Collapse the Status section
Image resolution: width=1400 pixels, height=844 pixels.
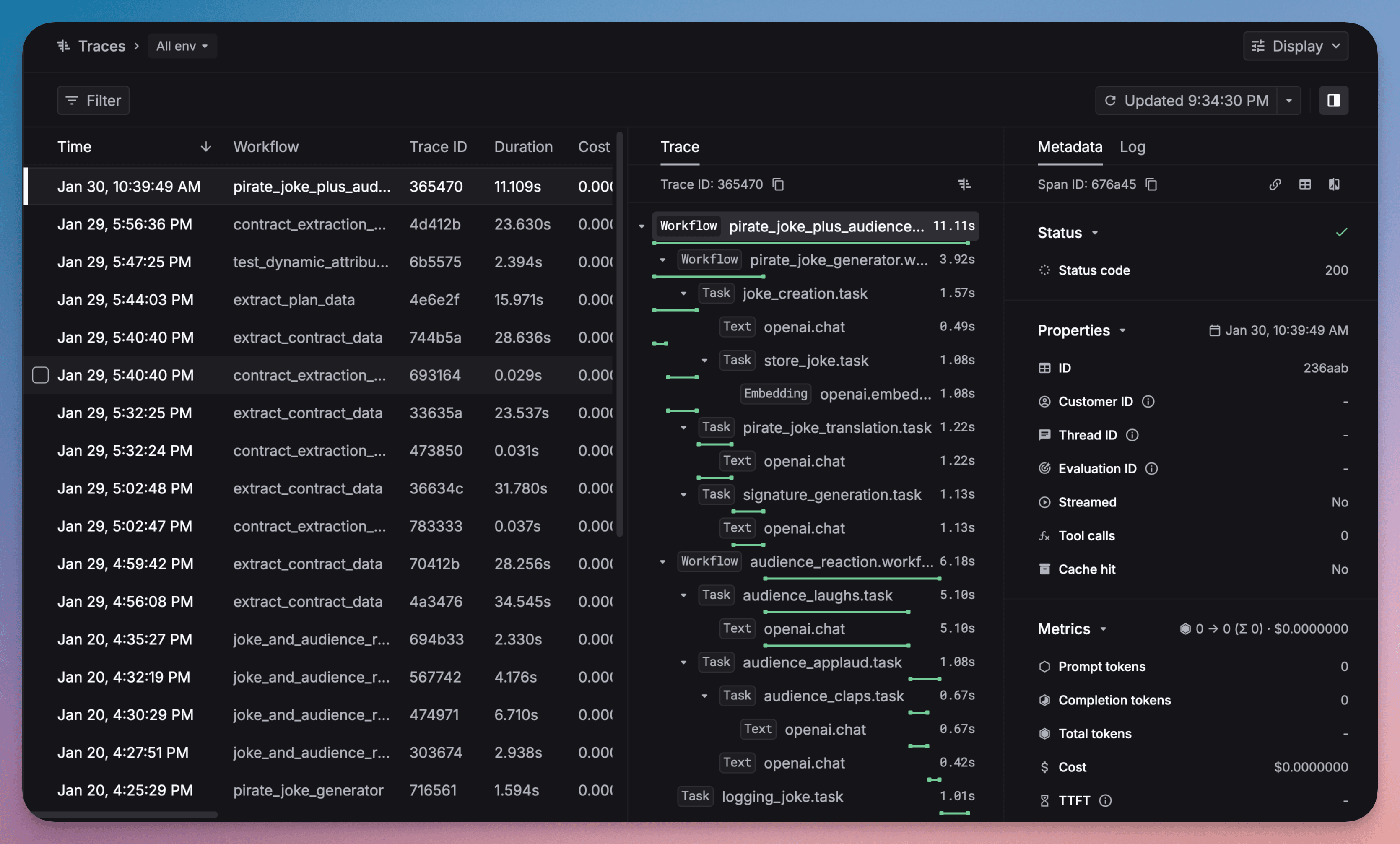(1095, 232)
